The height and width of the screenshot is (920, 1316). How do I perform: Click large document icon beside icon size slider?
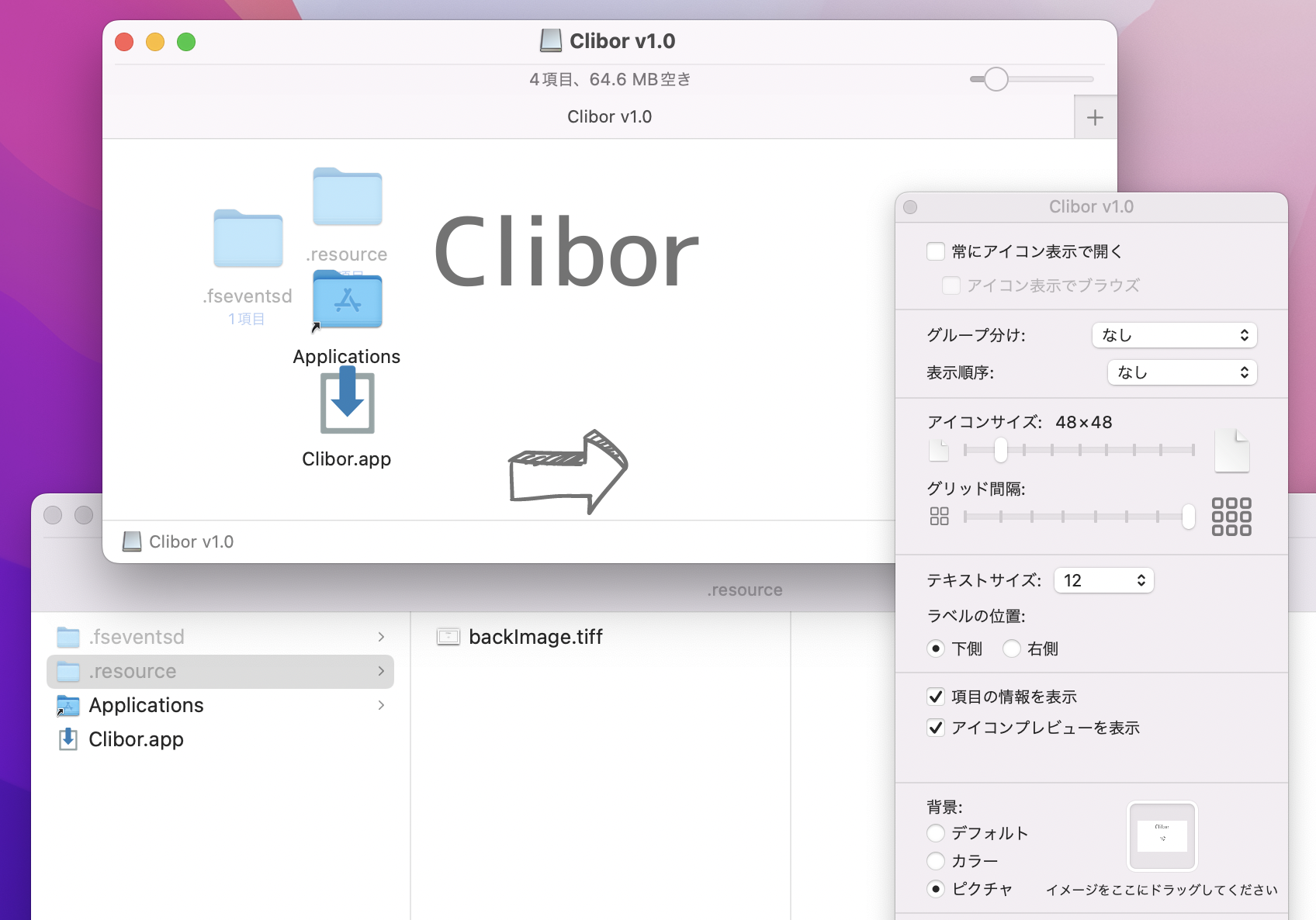tap(1232, 450)
